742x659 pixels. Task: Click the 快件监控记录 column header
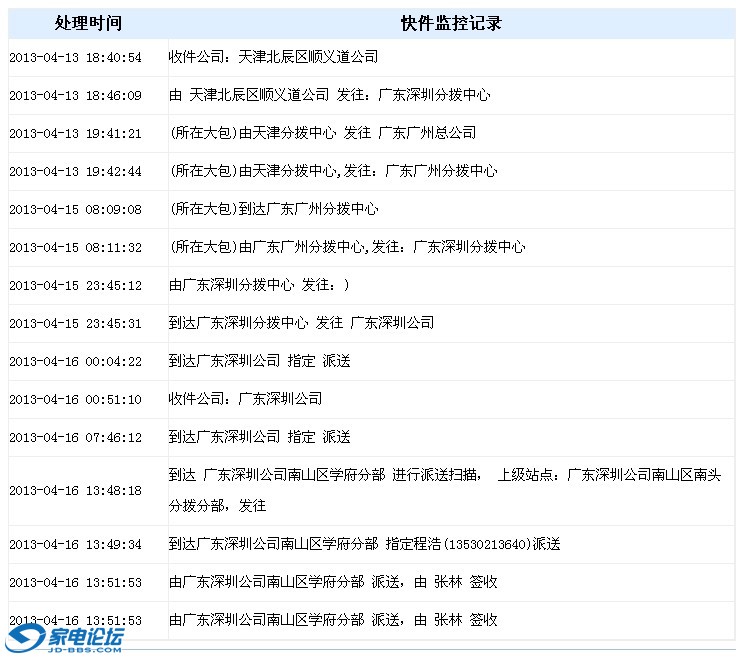coord(451,24)
